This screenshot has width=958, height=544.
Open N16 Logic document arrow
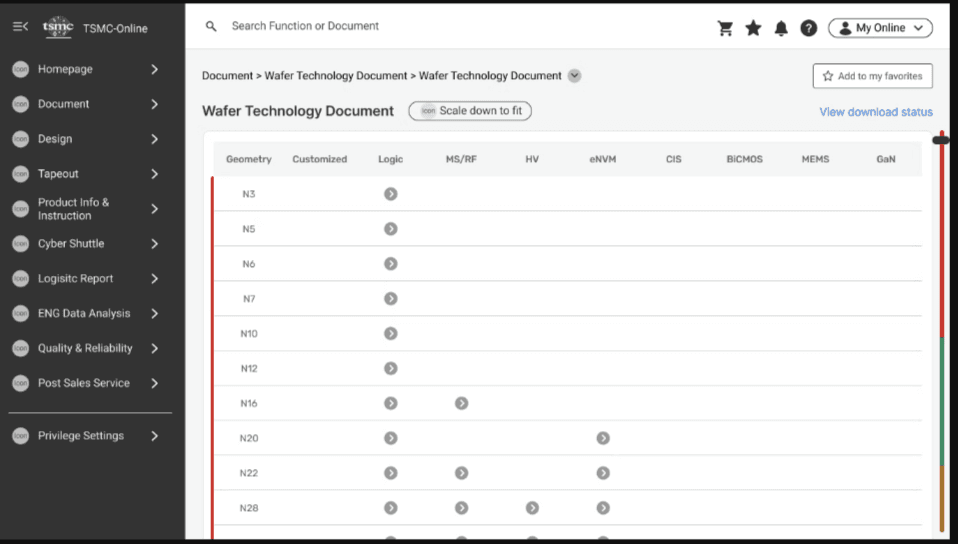[x=390, y=403]
